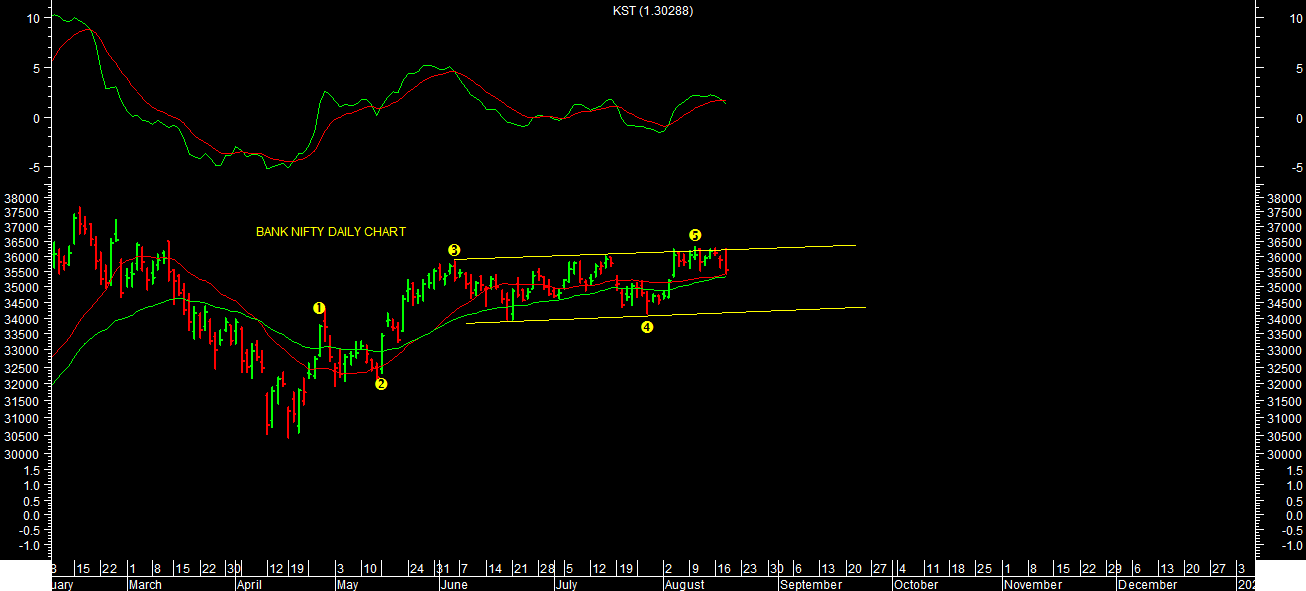Click 30000 on the right price axis
Viewport: 1306px width, 591px height.
(1284, 454)
